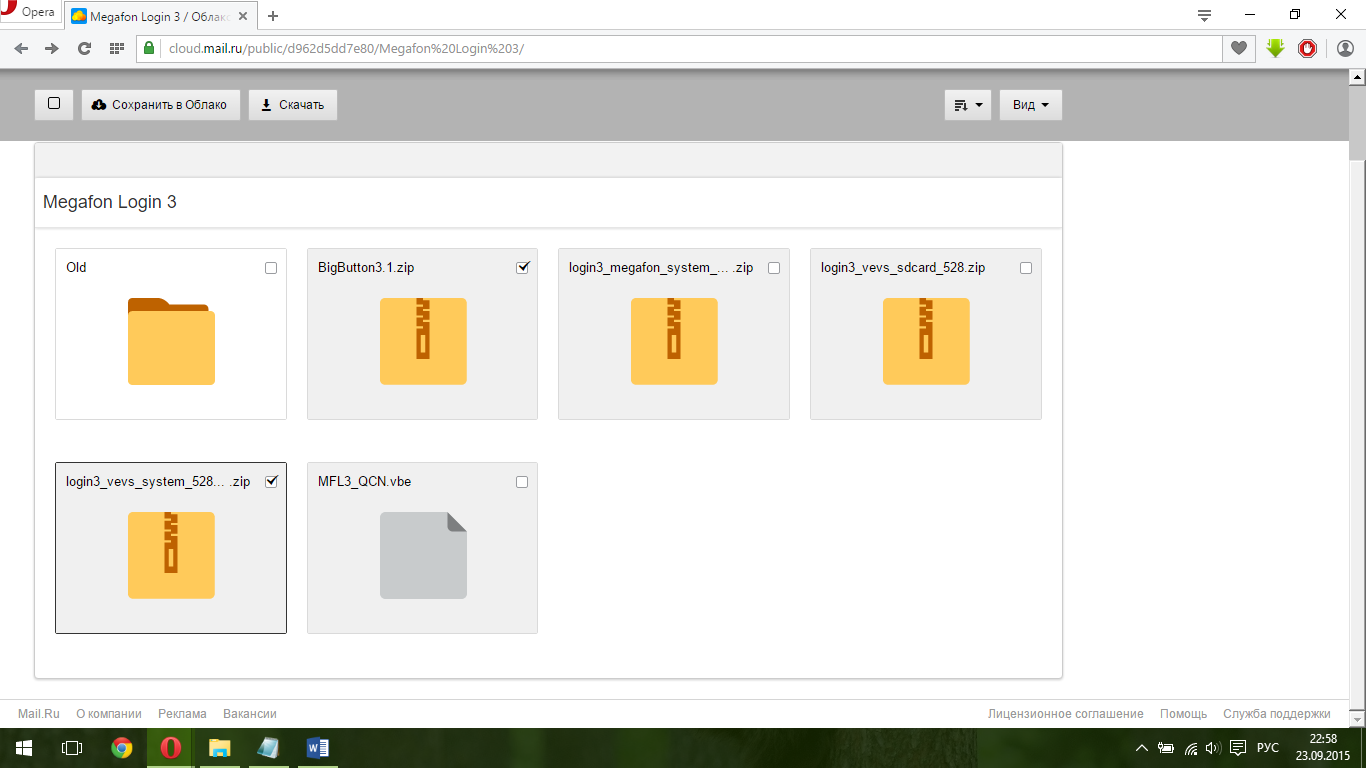Screen dimensions: 1366x768
Task: Check the login3_megafon_system zip checkbox
Action: point(774,268)
